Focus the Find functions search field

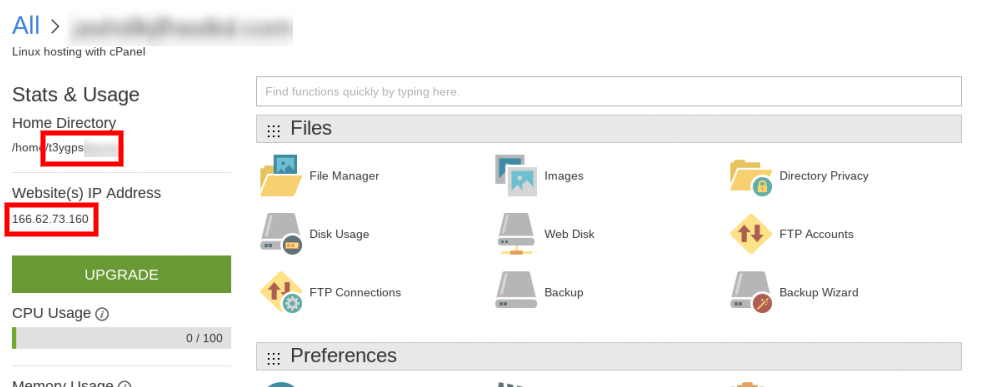609,91
